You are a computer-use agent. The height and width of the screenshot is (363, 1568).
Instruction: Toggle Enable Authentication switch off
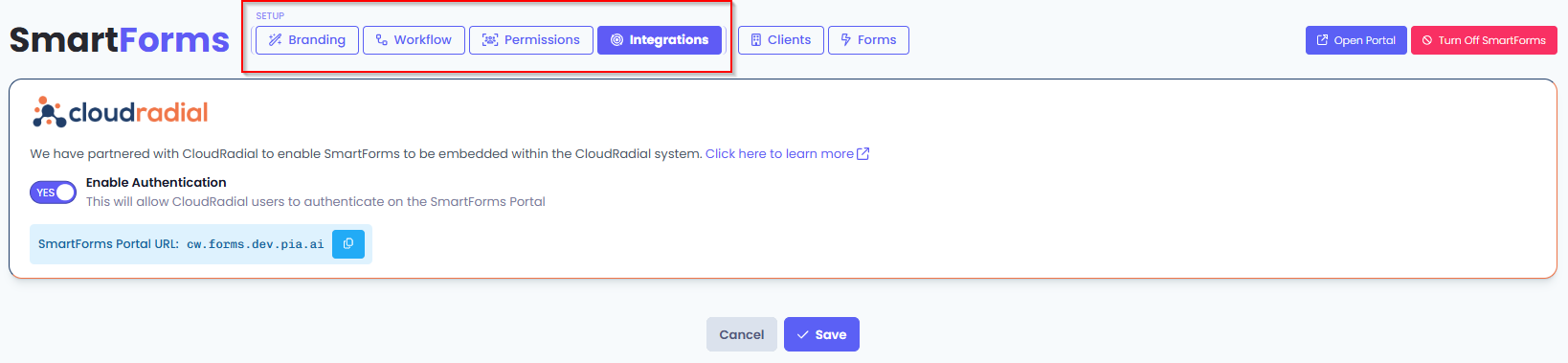coord(54,193)
